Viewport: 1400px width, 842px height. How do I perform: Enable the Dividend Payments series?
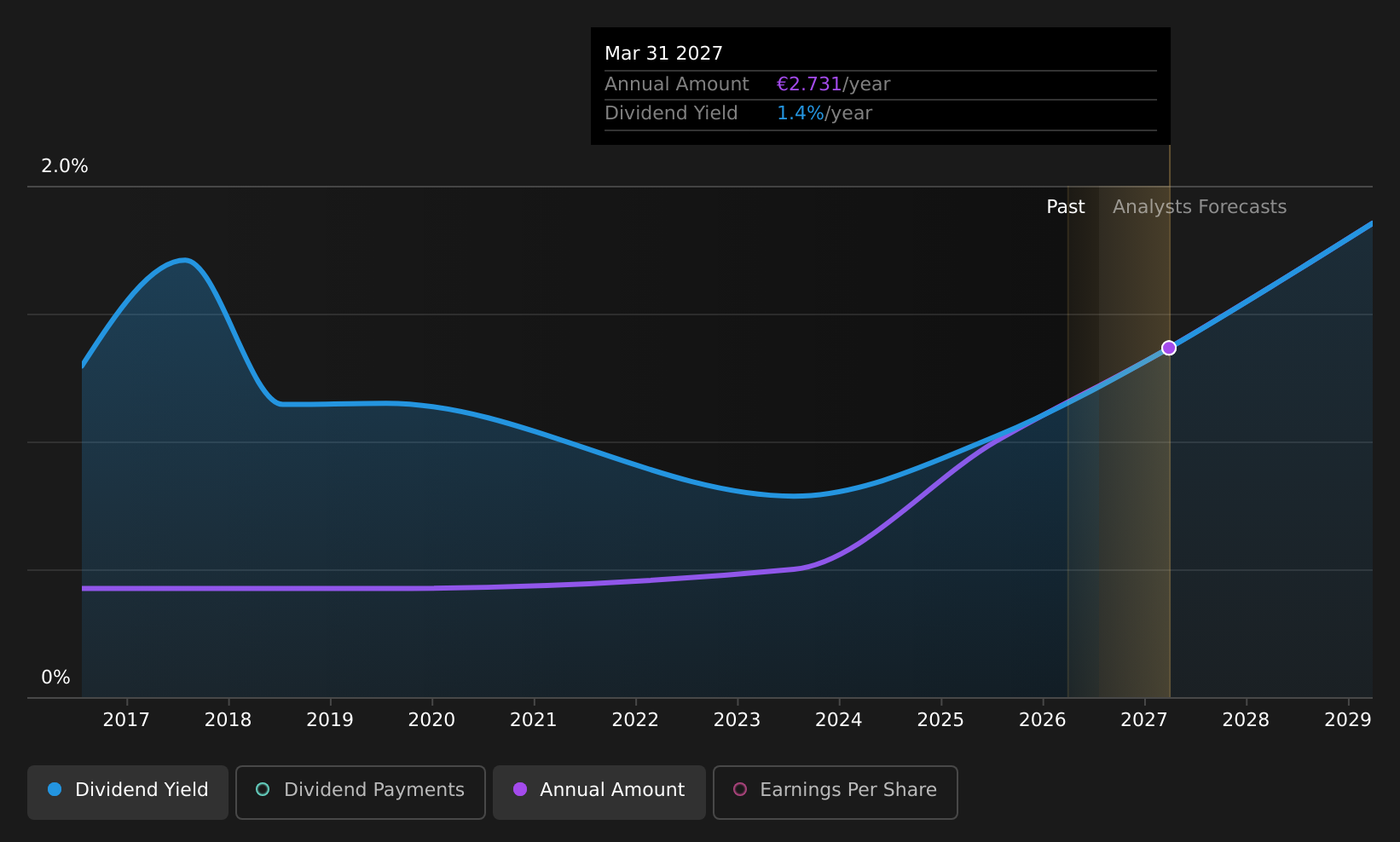pos(361,792)
